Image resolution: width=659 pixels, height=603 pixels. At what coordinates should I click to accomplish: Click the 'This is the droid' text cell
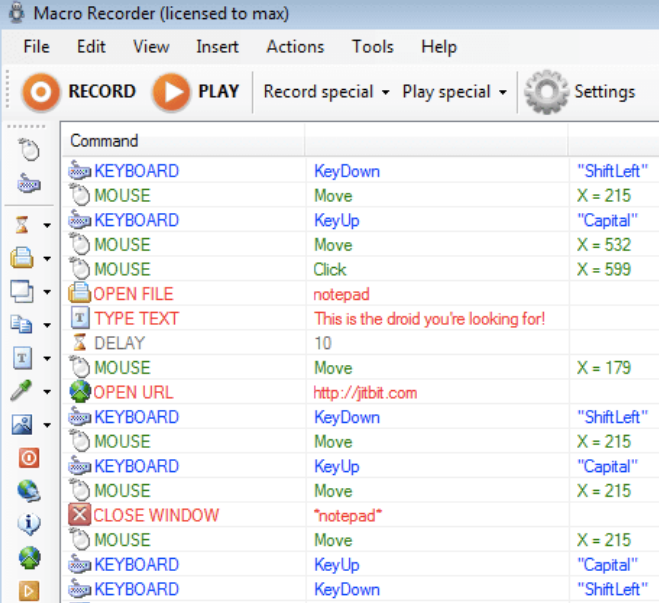click(429, 319)
